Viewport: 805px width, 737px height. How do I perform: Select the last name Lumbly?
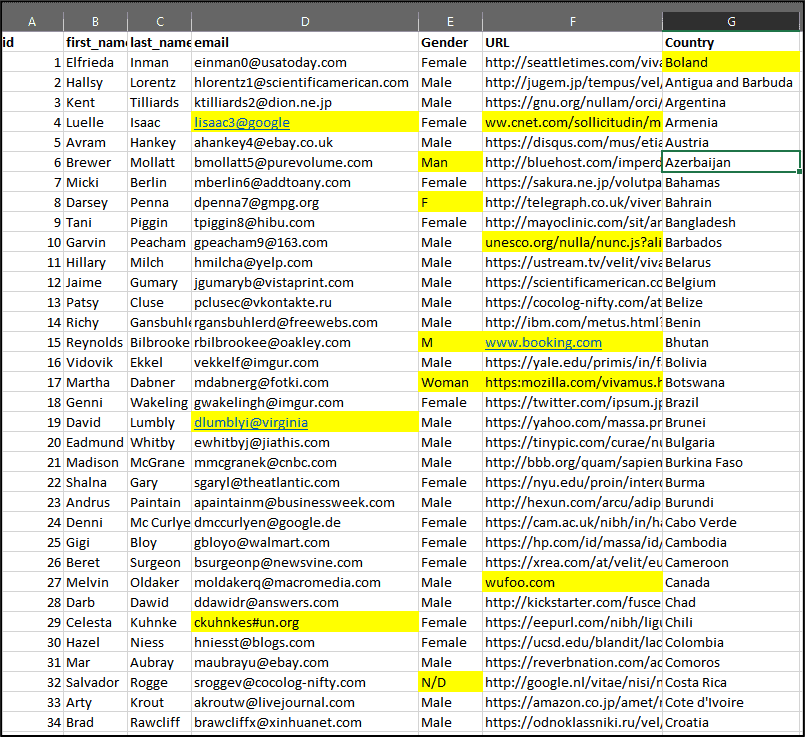[x=160, y=423]
